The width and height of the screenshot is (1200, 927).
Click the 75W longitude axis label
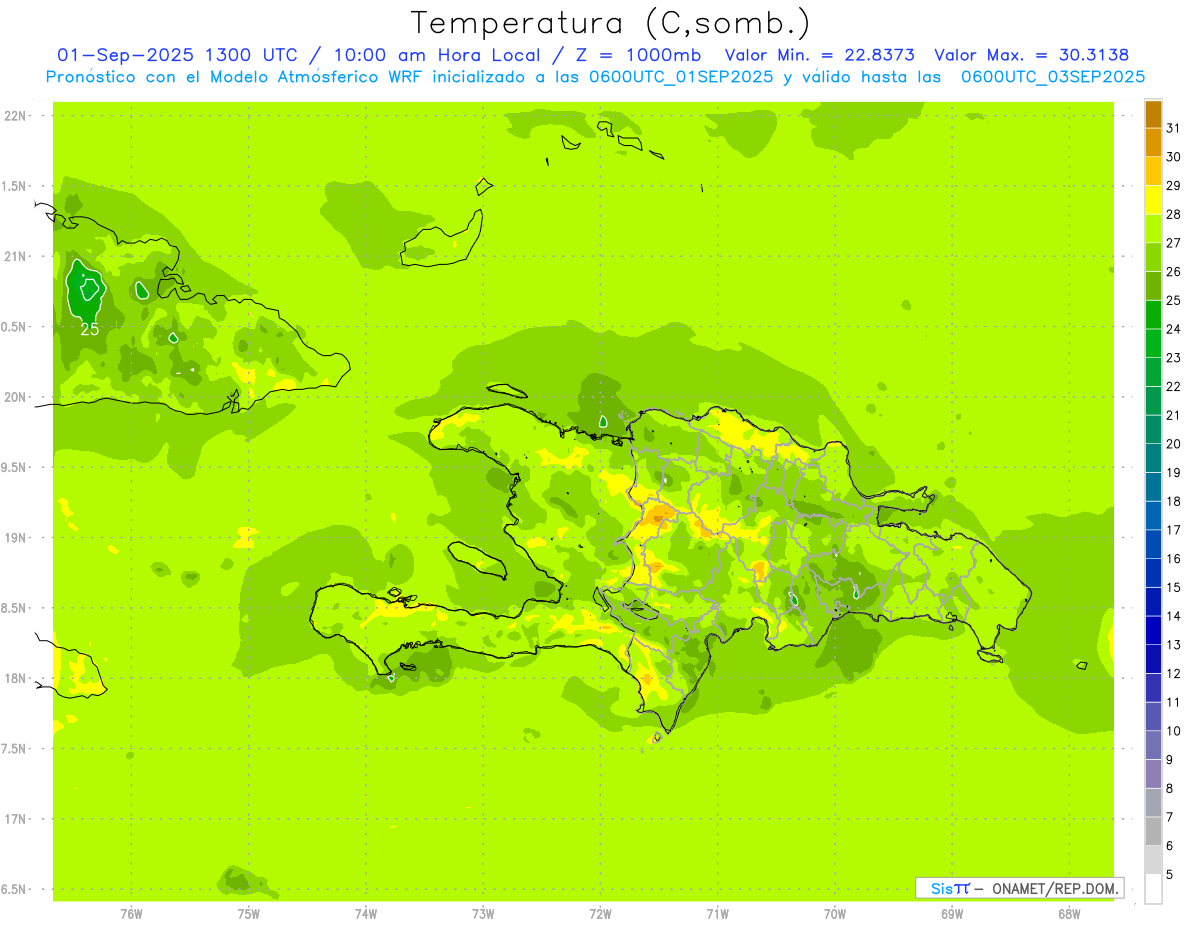249,913
